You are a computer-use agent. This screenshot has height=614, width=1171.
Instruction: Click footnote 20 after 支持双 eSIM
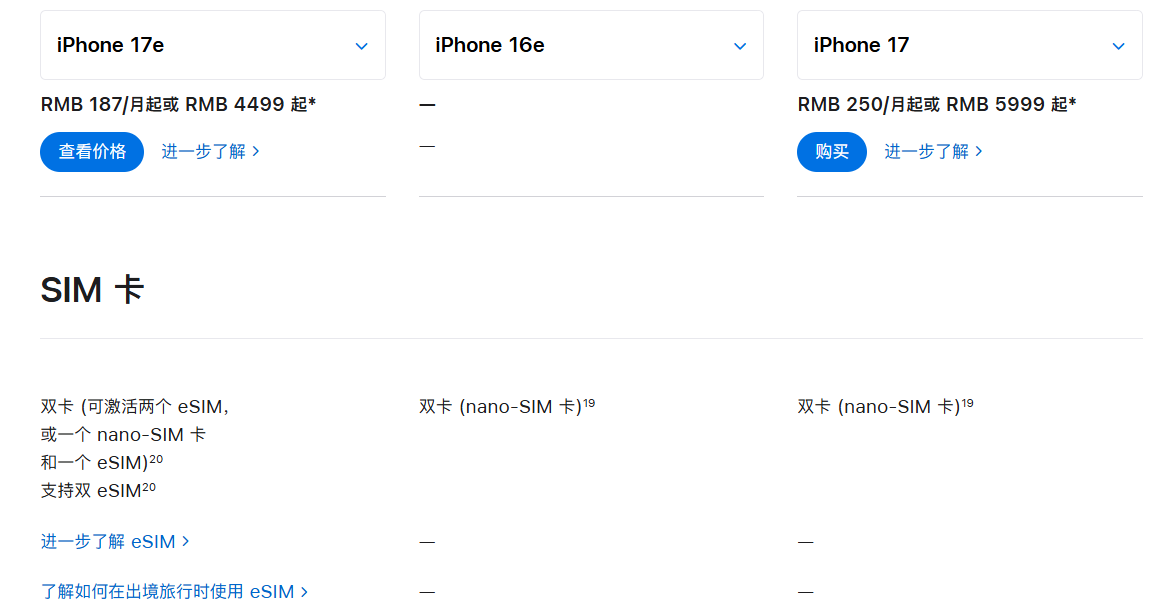(x=148, y=487)
